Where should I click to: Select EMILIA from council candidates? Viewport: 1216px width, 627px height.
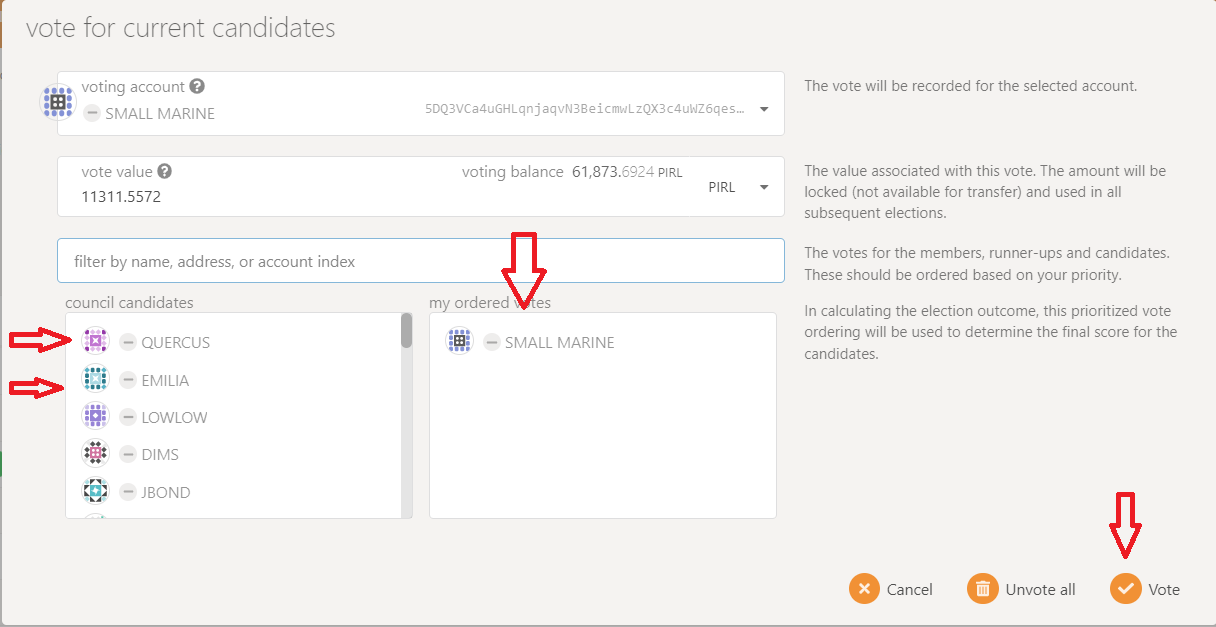coord(165,380)
